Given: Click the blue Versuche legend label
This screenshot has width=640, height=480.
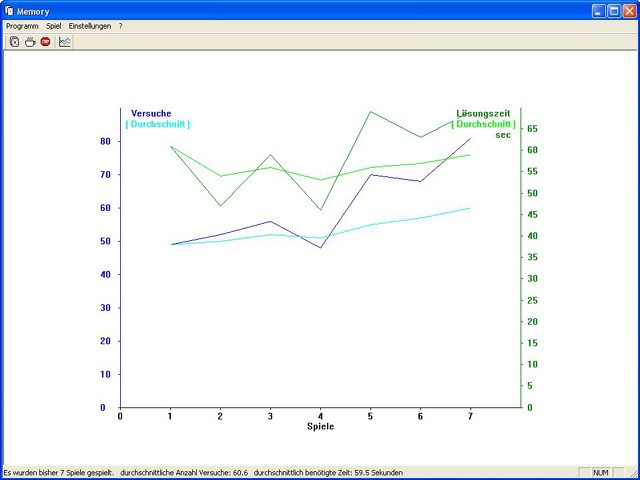Looking at the screenshot, I should 151,113.
